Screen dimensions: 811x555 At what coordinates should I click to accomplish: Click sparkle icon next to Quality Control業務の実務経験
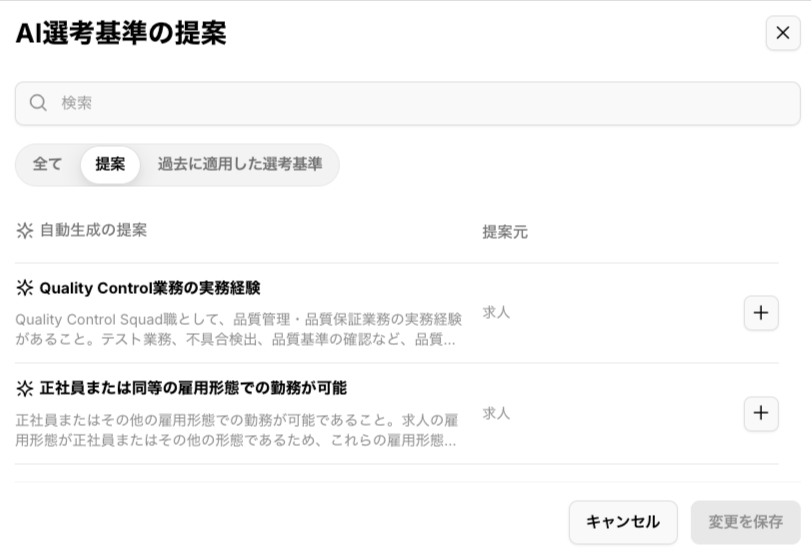[x=25, y=288]
